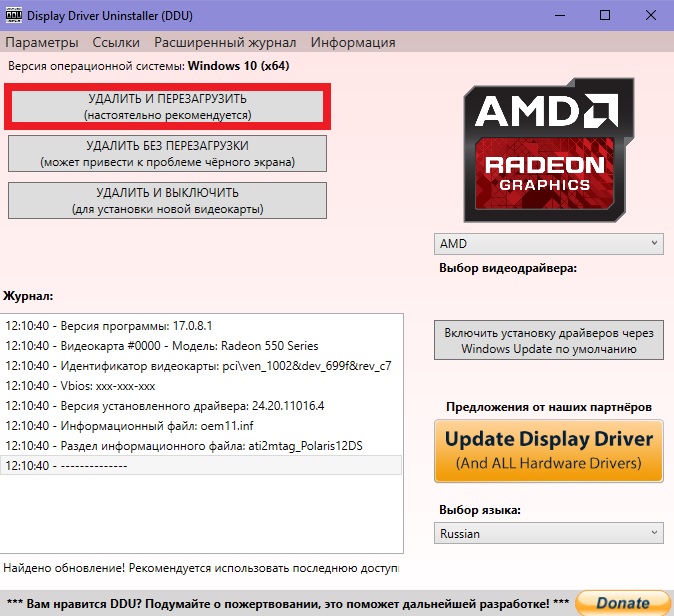
Task: Click Удалить без перезагрузки button
Action: coord(167,153)
